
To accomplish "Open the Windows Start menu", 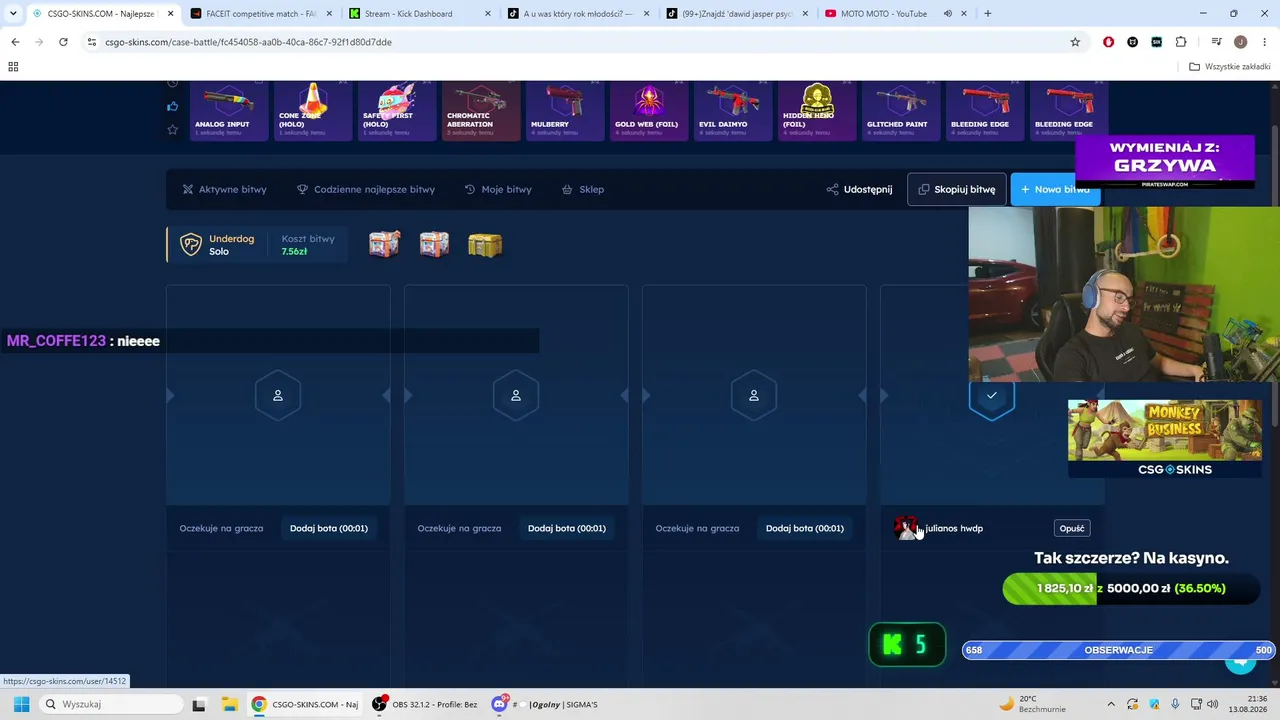I will (21, 704).
